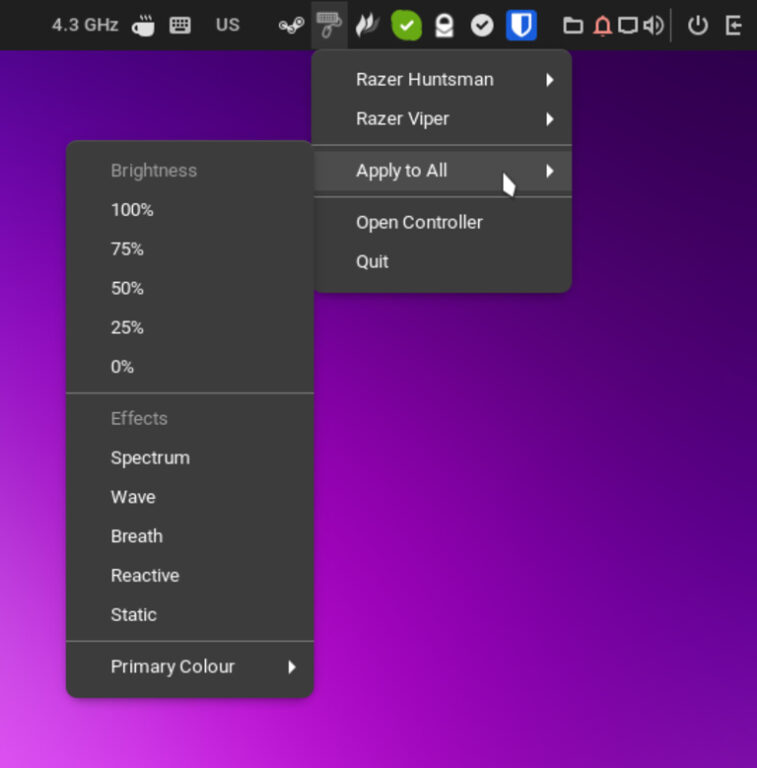Open the white padlock tray icon
The height and width of the screenshot is (768, 757).
(x=444, y=25)
